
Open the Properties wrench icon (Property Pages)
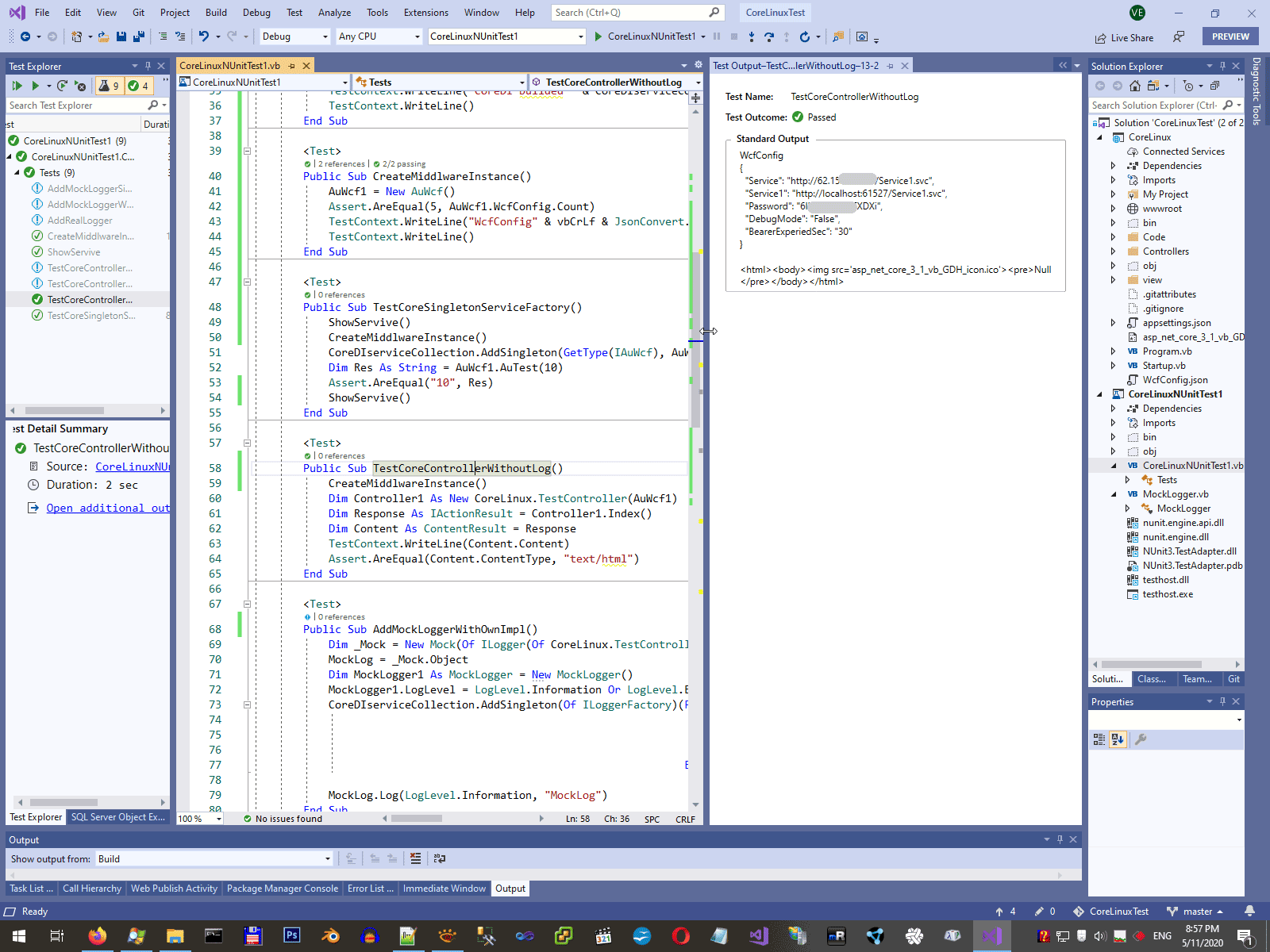1141,739
